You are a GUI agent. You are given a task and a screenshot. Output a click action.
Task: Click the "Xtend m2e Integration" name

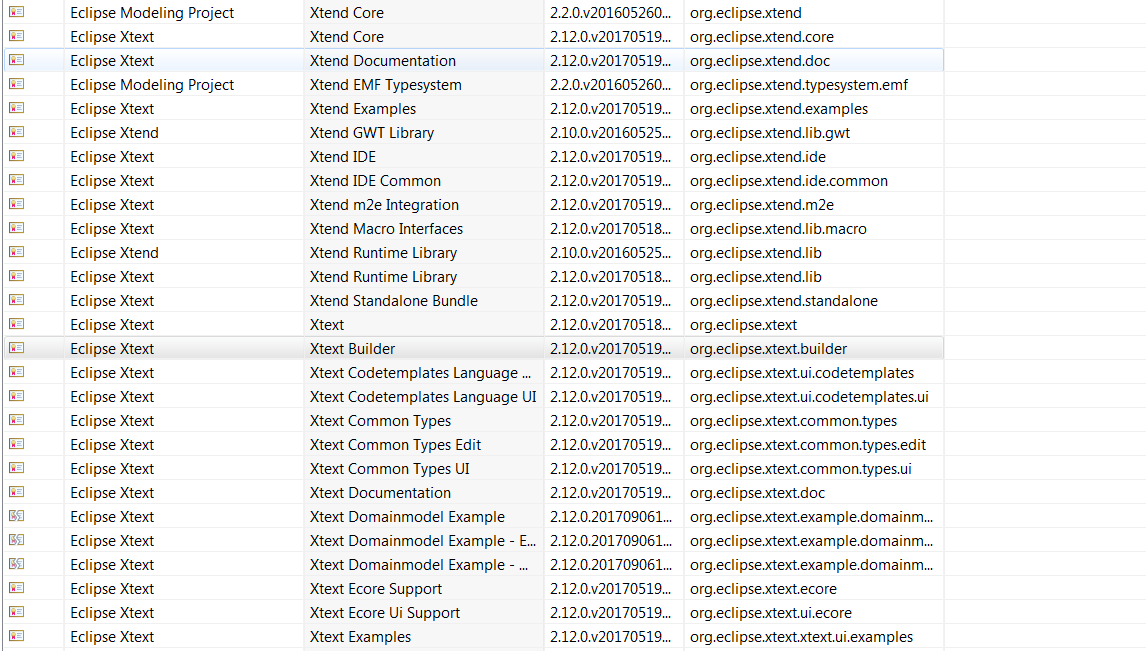point(384,205)
